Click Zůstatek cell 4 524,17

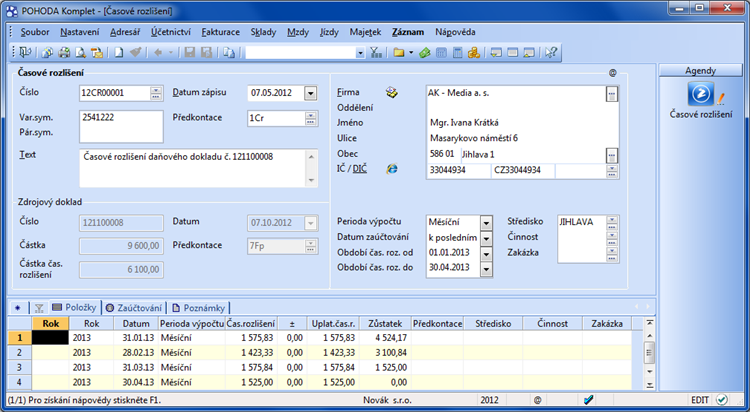(385, 338)
